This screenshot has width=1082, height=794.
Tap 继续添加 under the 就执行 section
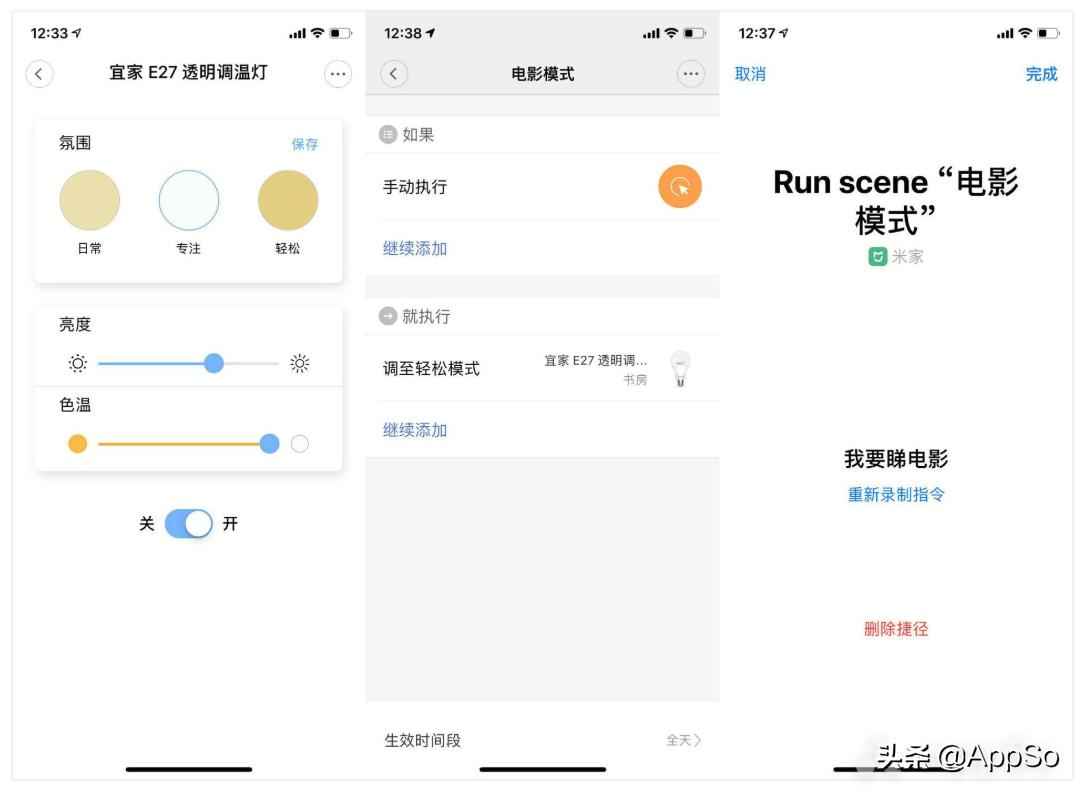pyautogui.click(x=414, y=430)
